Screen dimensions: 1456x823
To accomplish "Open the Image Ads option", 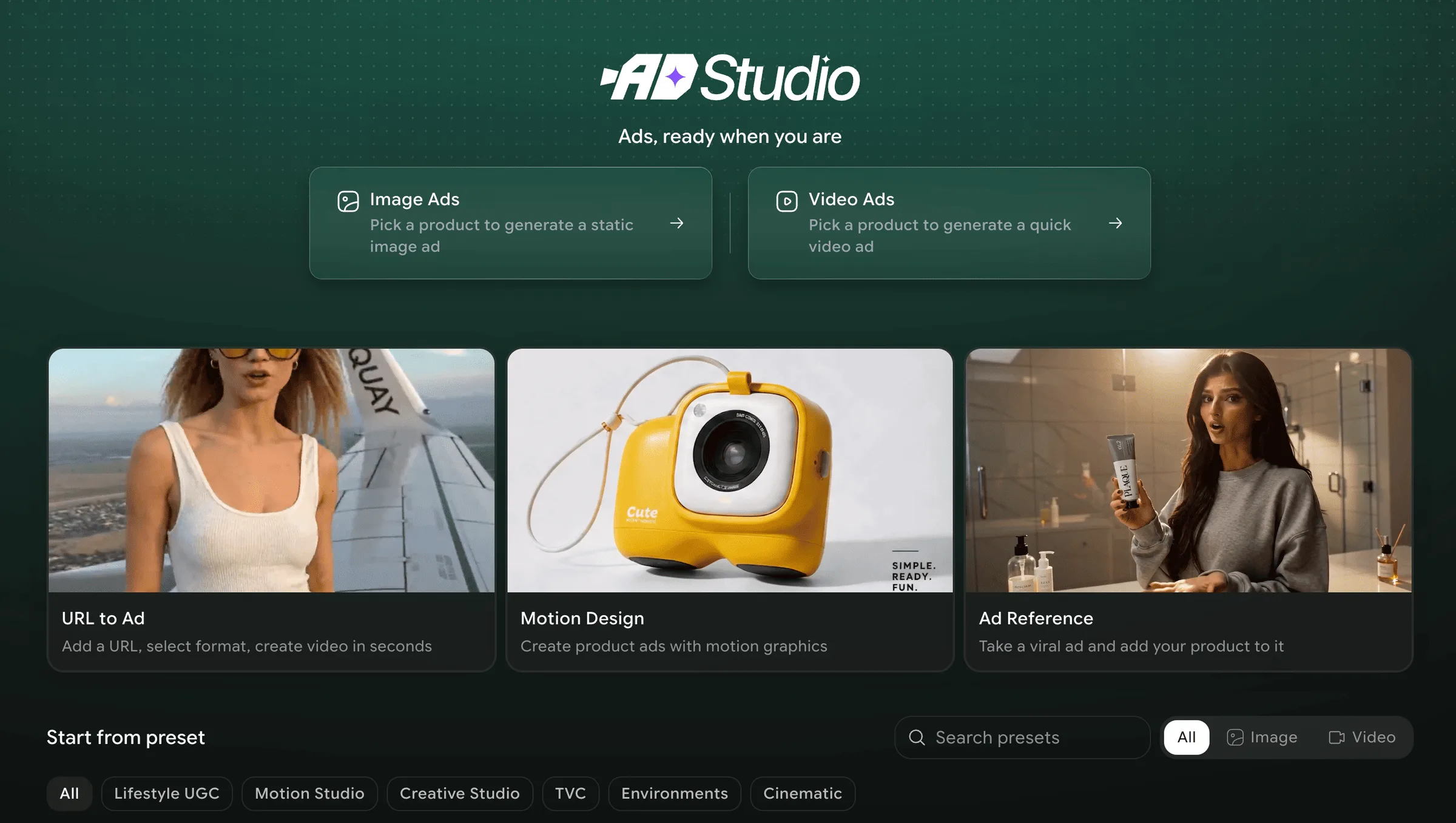I will tap(511, 223).
